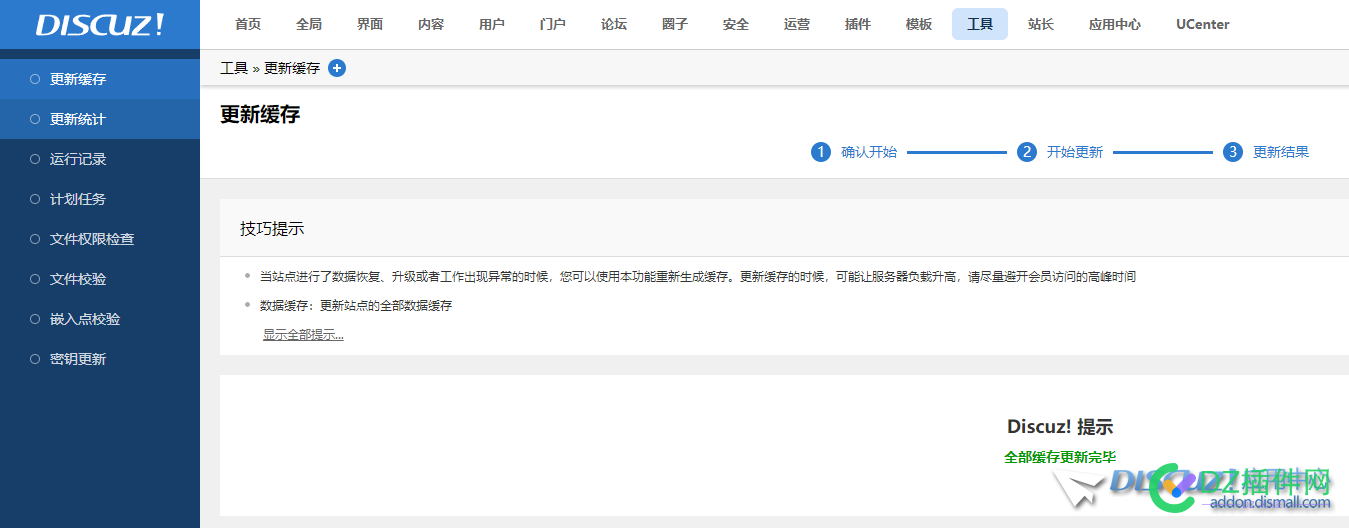Open 嵌入点校验 sidebar item
Screen dimensions: 1349x528
click(85, 319)
